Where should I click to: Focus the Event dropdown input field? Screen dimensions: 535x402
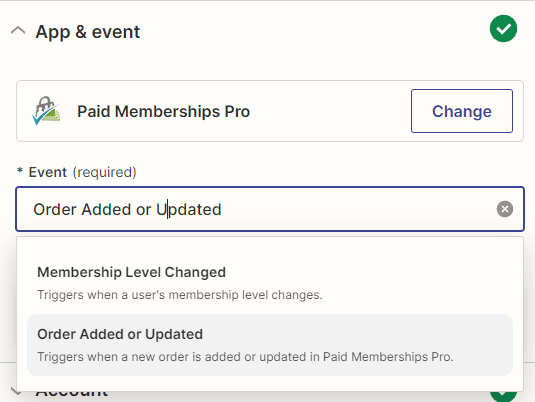point(270,209)
